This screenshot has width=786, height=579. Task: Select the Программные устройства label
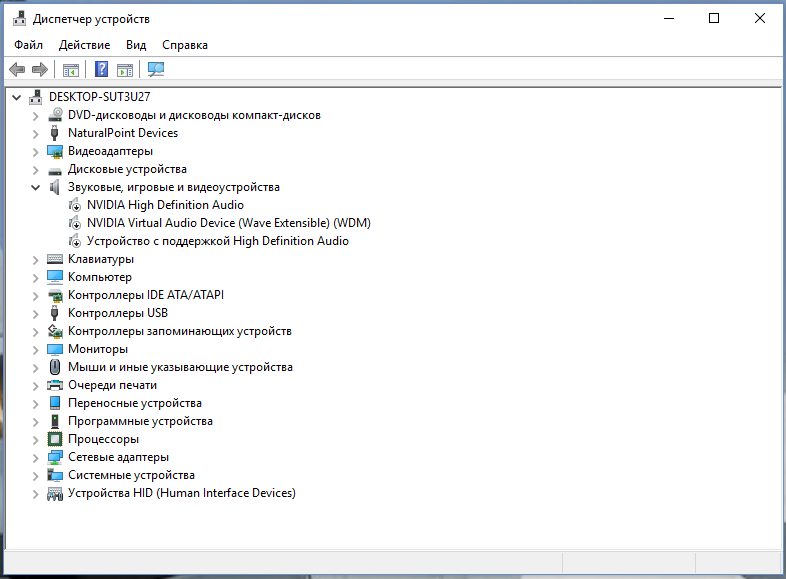coord(140,421)
